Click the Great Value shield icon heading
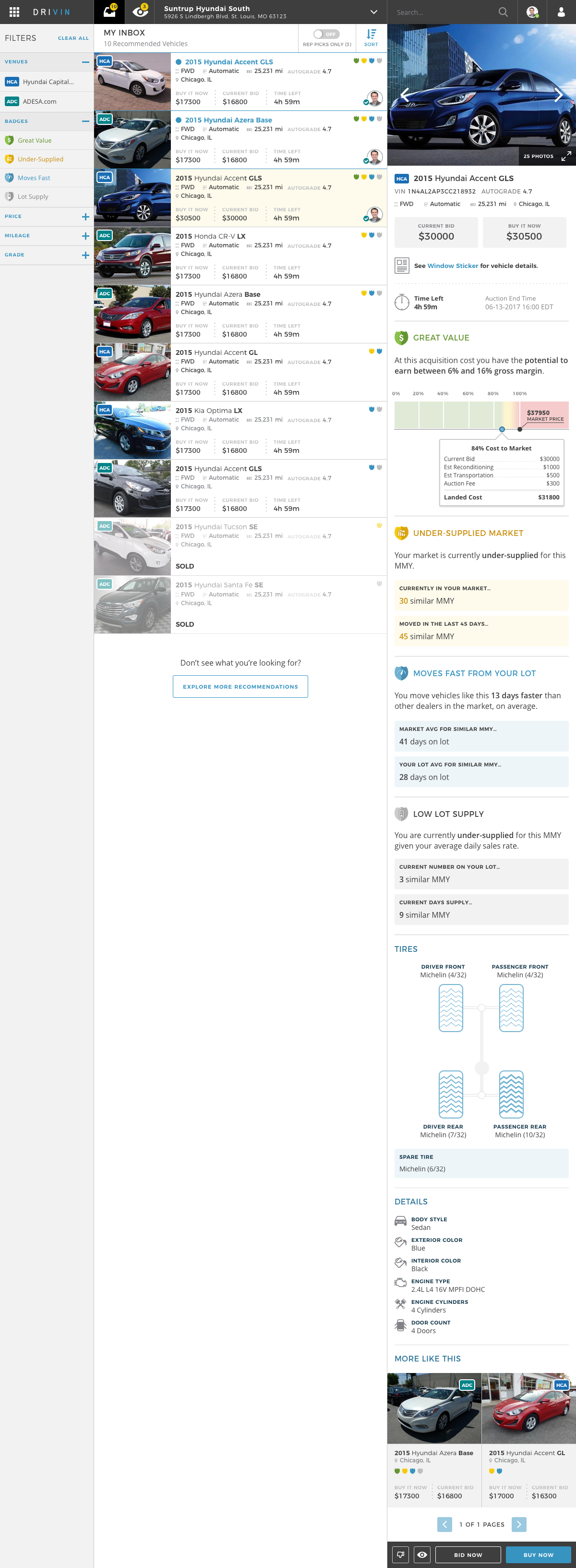The height and width of the screenshot is (1568, 576). [401, 338]
